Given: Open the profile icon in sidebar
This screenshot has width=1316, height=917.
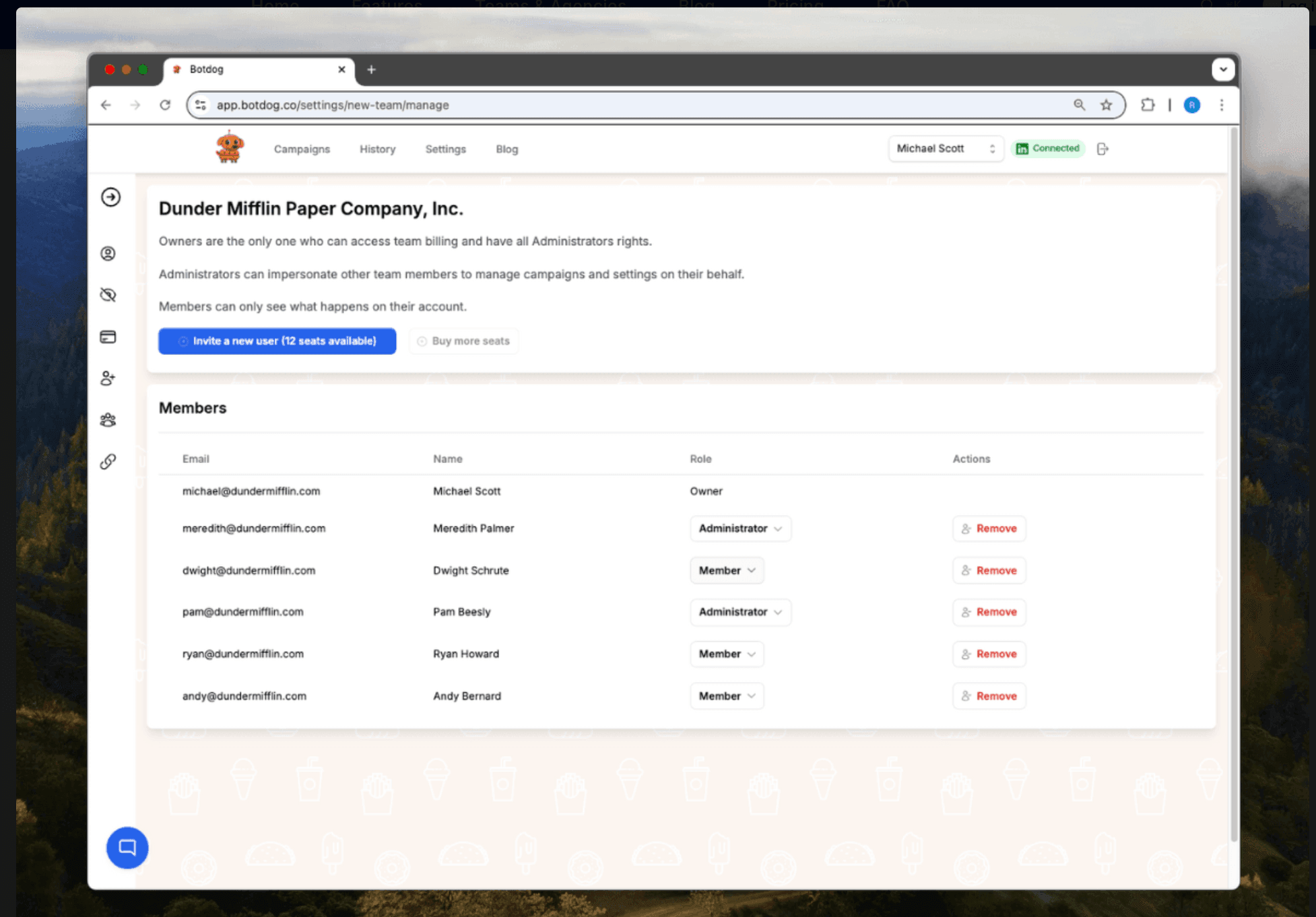Looking at the screenshot, I should pyautogui.click(x=108, y=254).
